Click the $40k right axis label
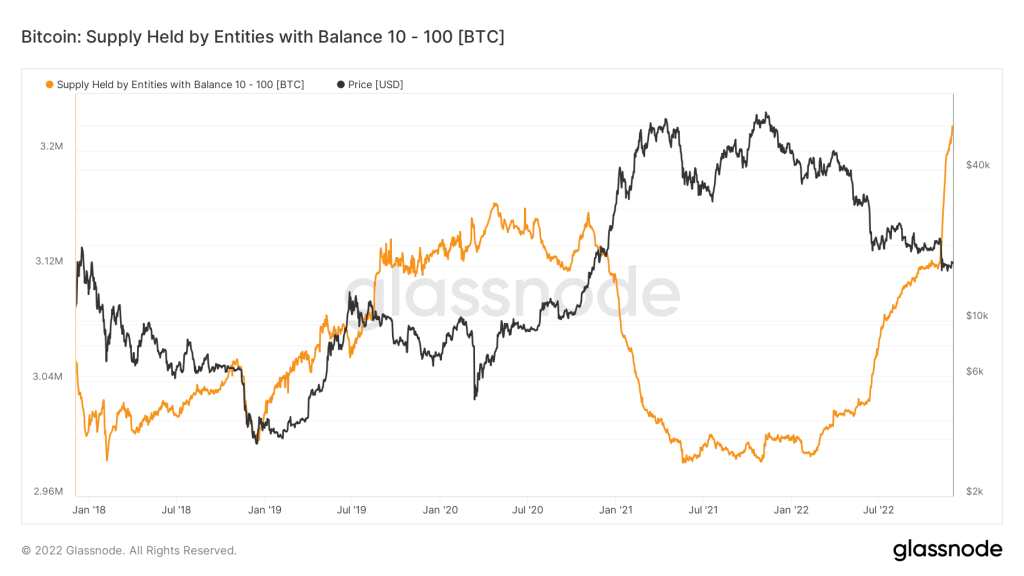This screenshot has width=1024, height=576. tap(977, 164)
